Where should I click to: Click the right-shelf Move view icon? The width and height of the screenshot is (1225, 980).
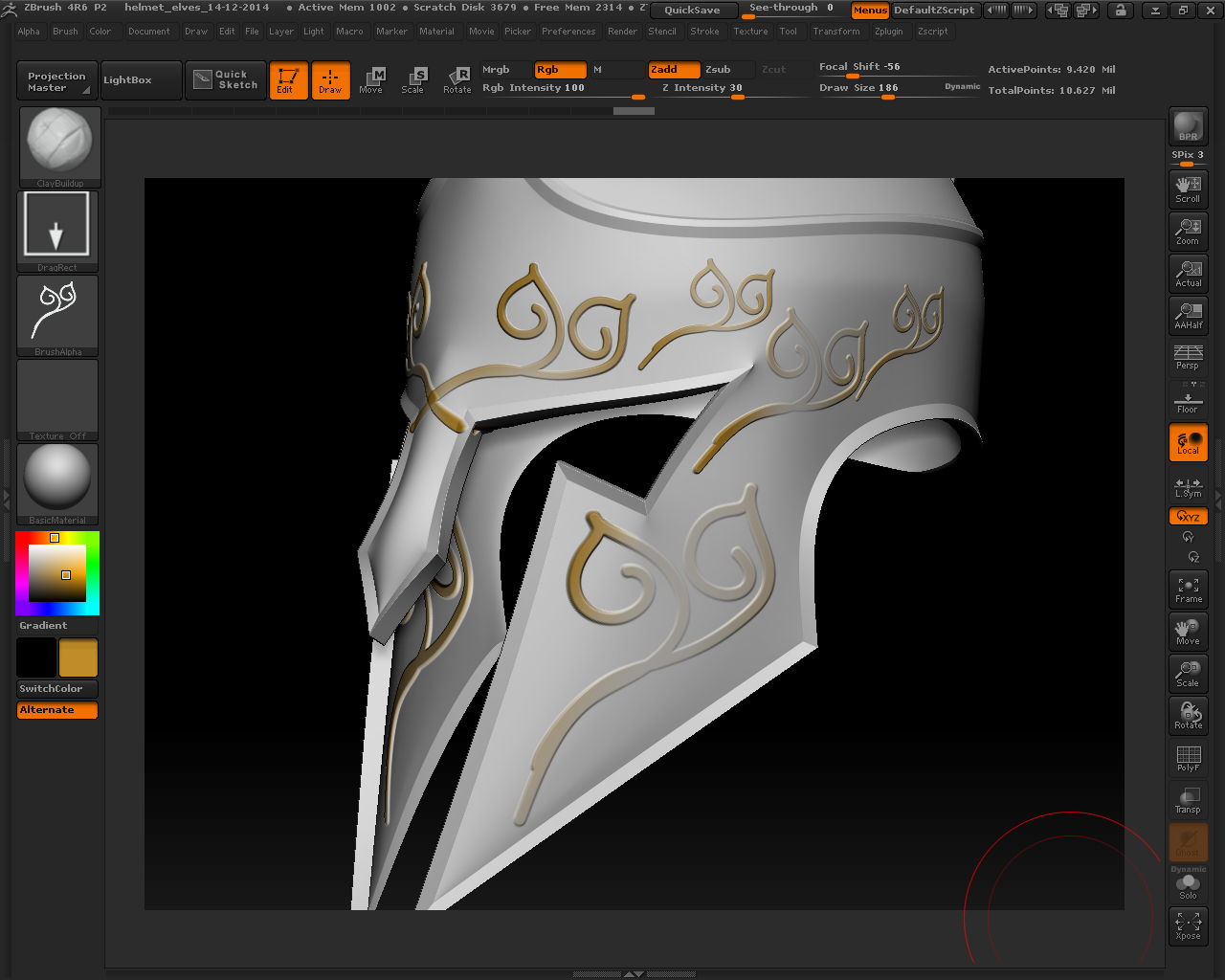coord(1188,632)
